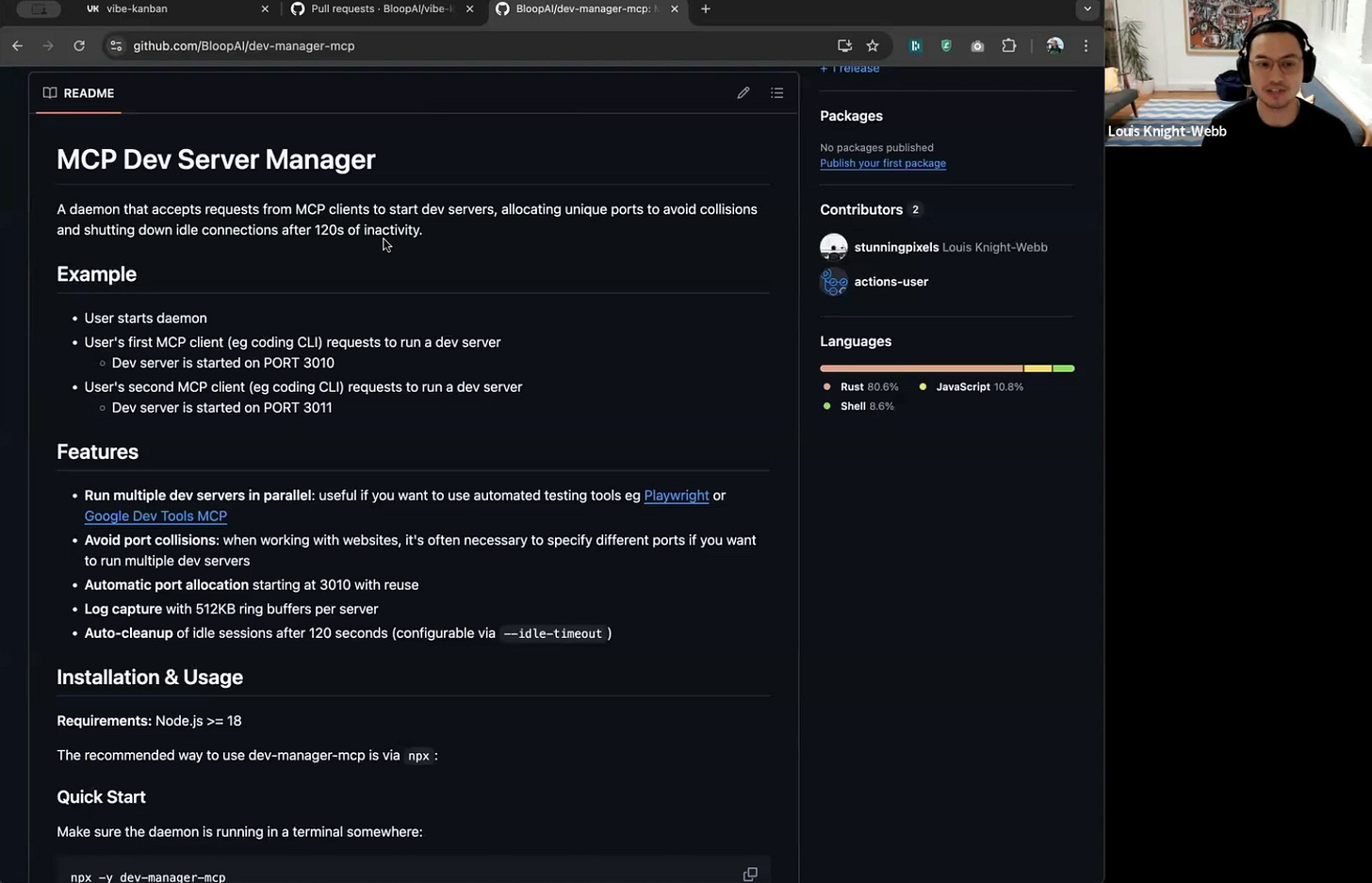Open the Playwright link
The width and height of the screenshot is (1372, 883).
676,495
